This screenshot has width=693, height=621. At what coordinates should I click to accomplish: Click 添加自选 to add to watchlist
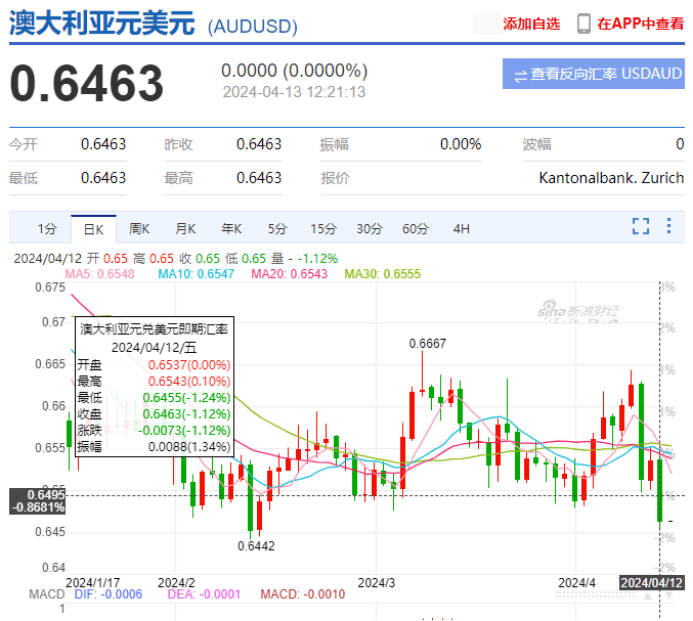coord(531,24)
